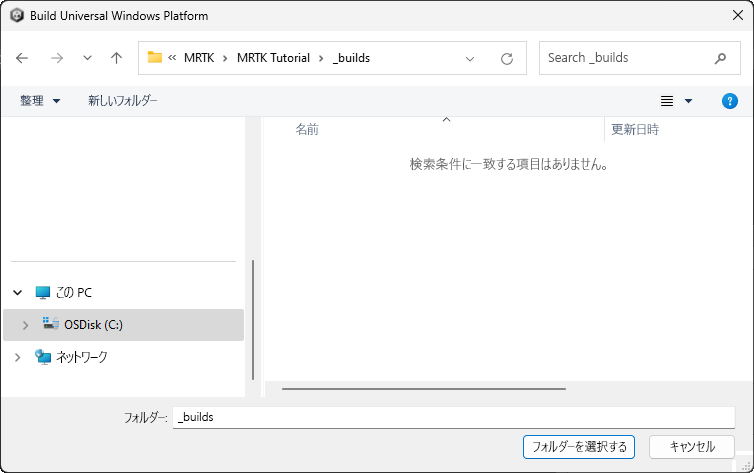Create a folder with 新しいフォルダー

click(123, 100)
